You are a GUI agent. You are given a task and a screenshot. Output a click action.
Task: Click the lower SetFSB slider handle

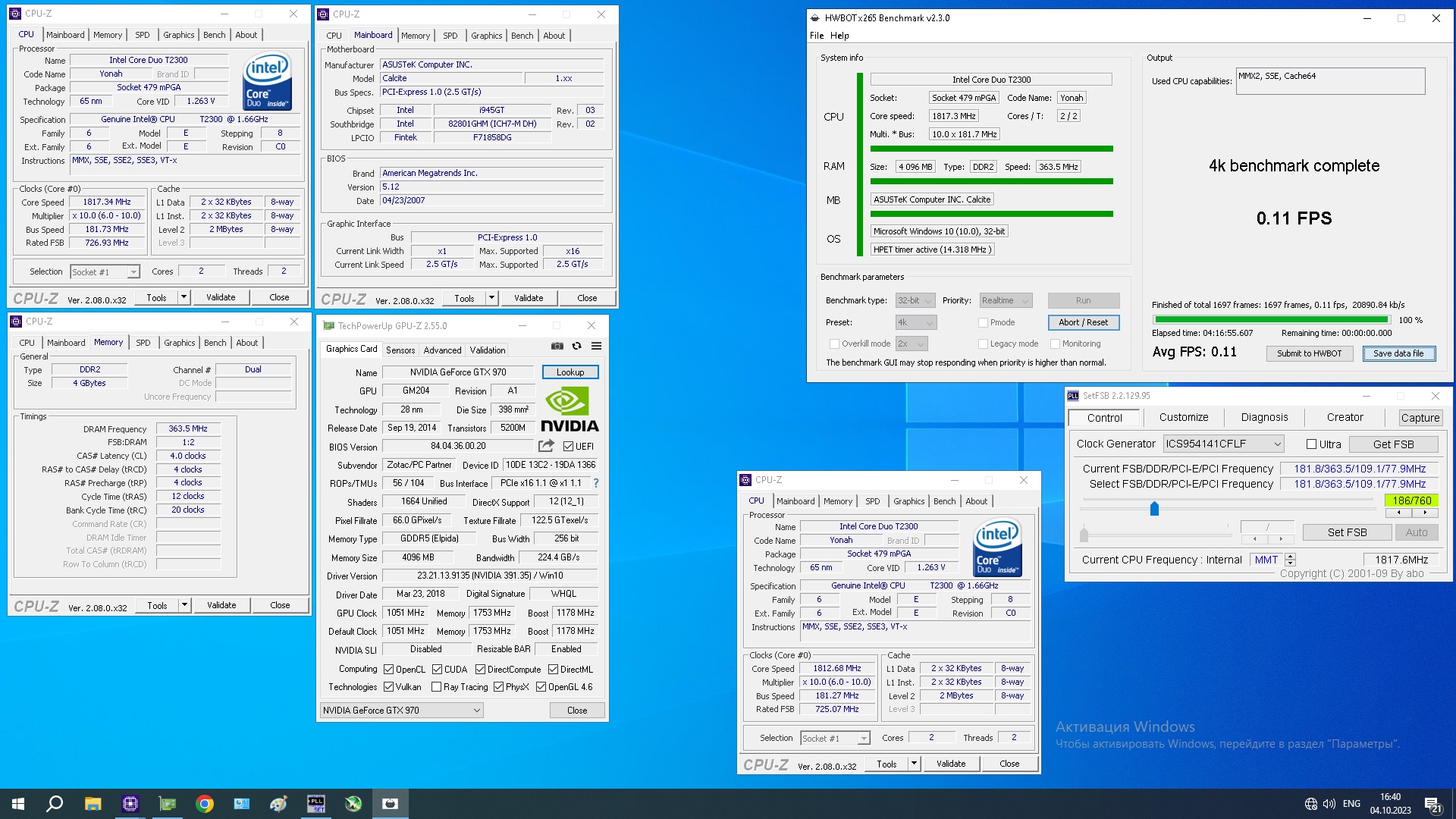(x=1084, y=534)
